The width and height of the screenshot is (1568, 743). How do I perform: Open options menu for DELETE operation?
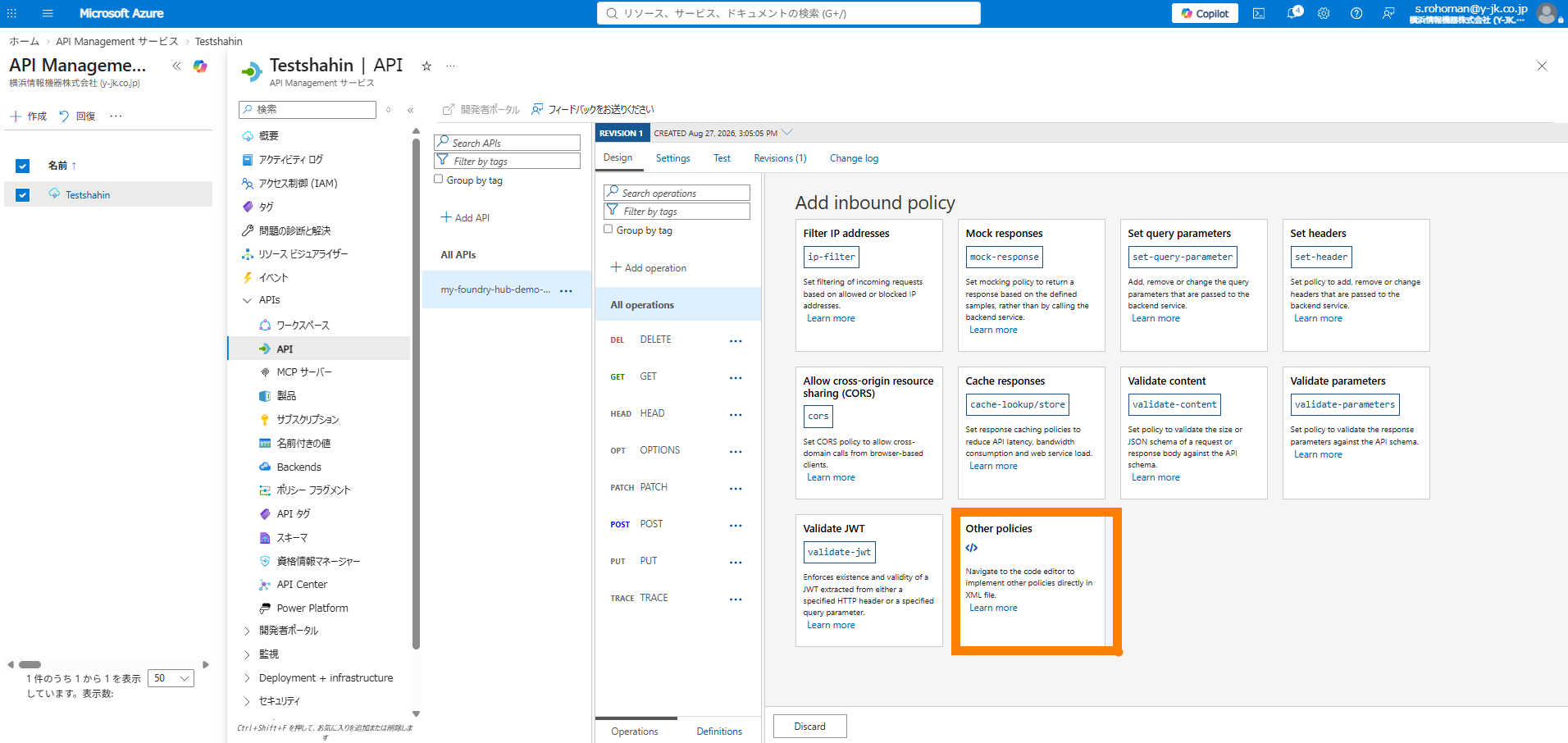point(736,341)
